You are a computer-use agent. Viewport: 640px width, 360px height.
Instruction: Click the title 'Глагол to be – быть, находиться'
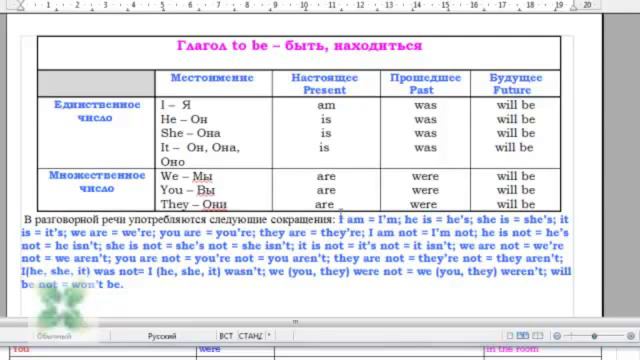(299, 45)
